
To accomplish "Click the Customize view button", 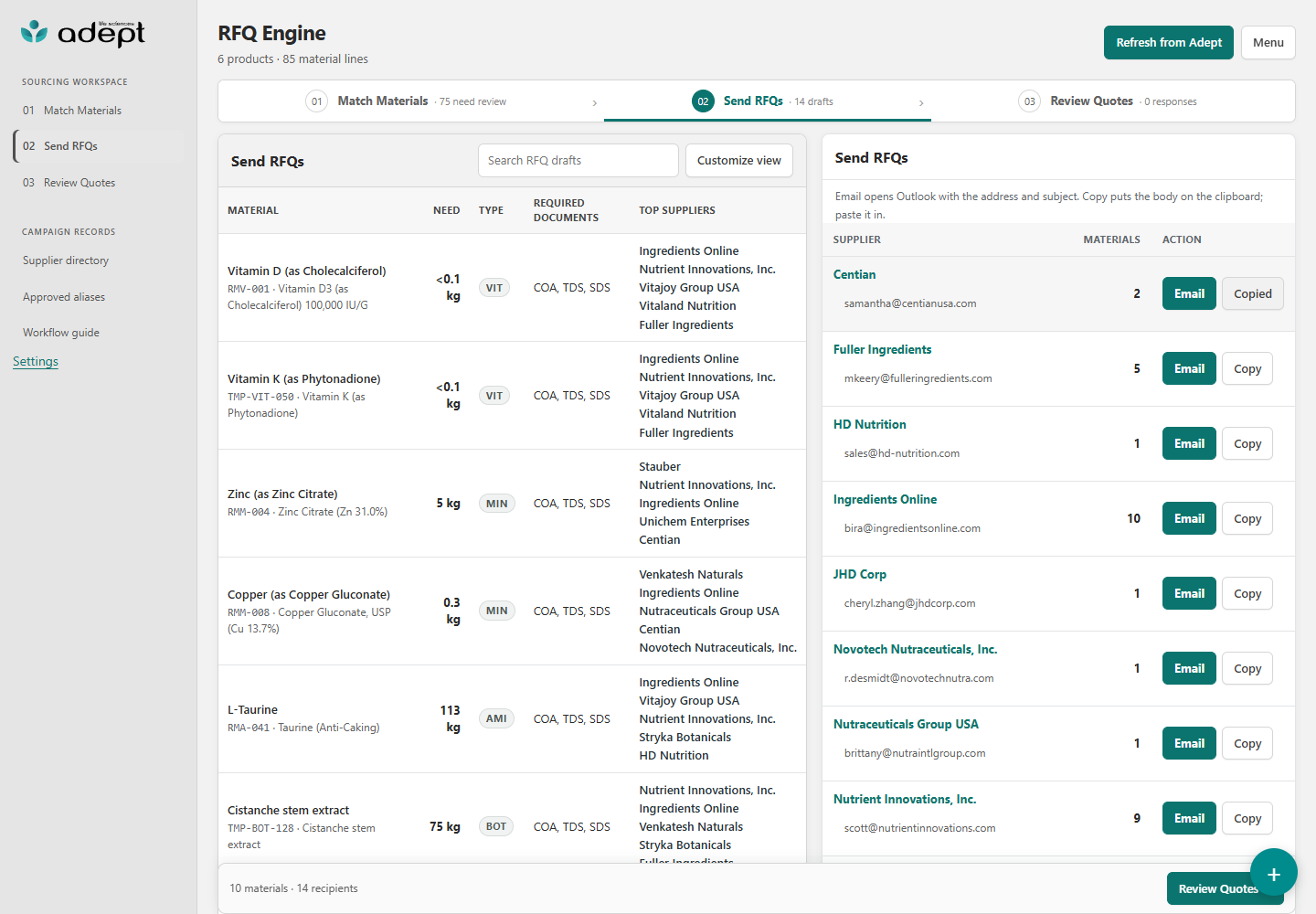I will pos(739,161).
